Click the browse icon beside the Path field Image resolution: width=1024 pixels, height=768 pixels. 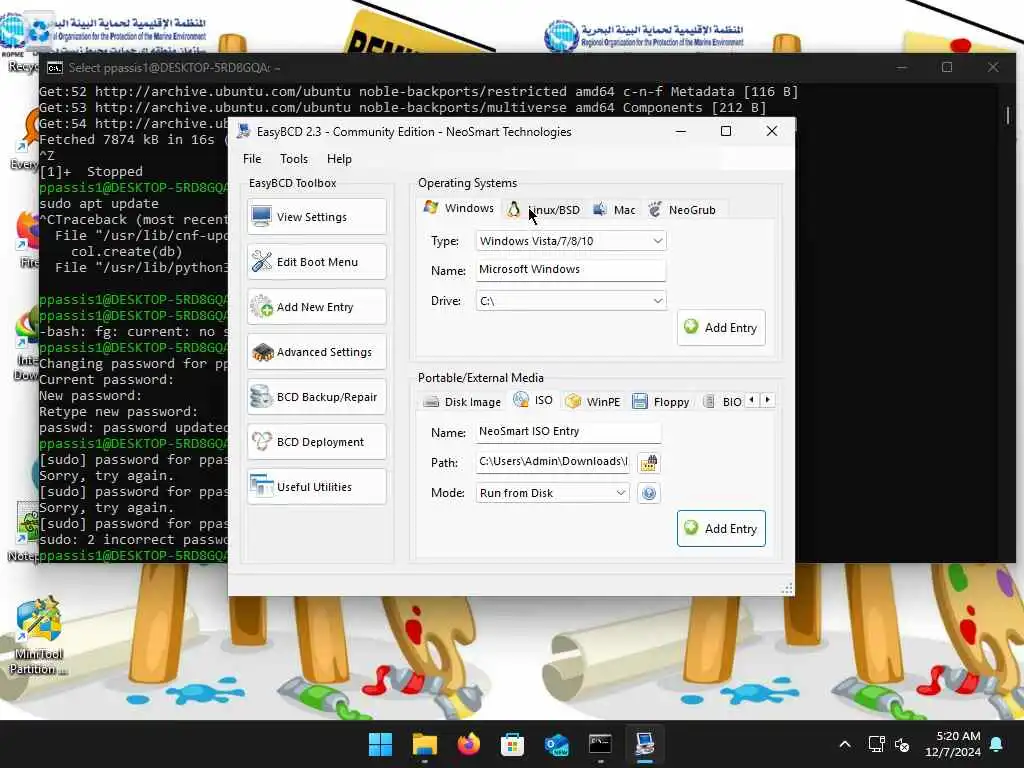point(648,463)
